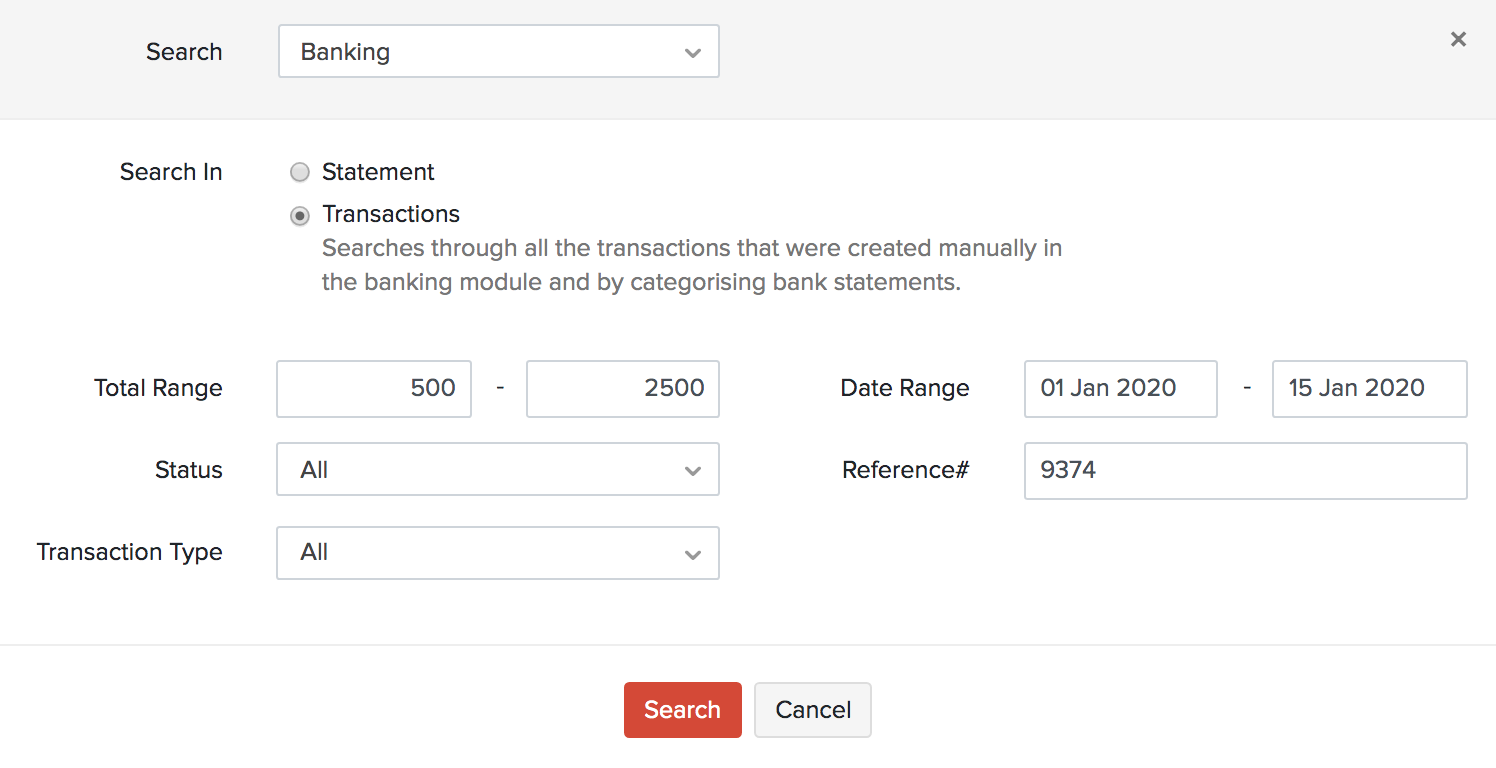
Task: Click the Date Range label
Action: [905, 389]
